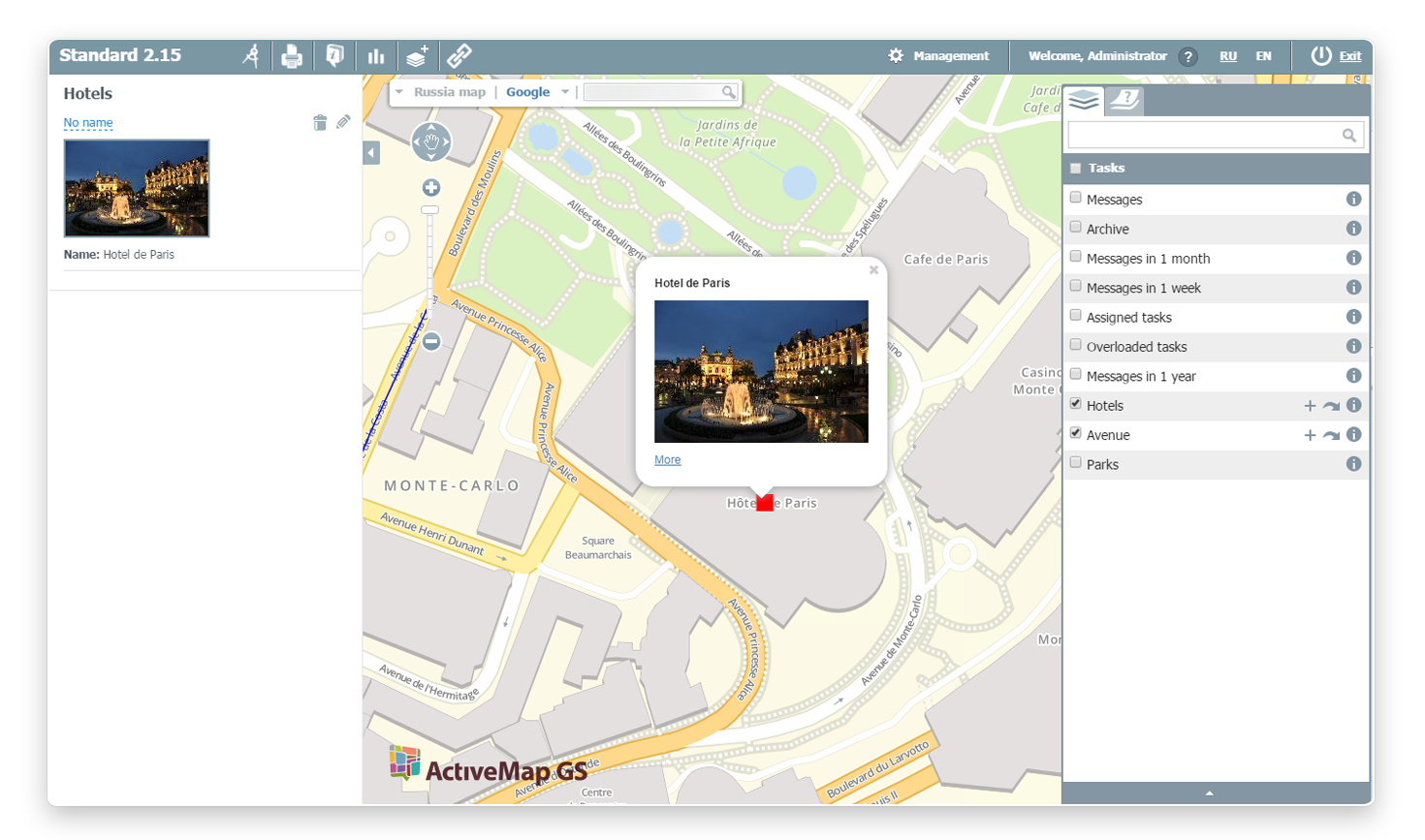The height and width of the screenshot is (840, 1425).
Task: Edit the hotel record with pencil icon
Action: pyautogui.click(x=343, y=122)
